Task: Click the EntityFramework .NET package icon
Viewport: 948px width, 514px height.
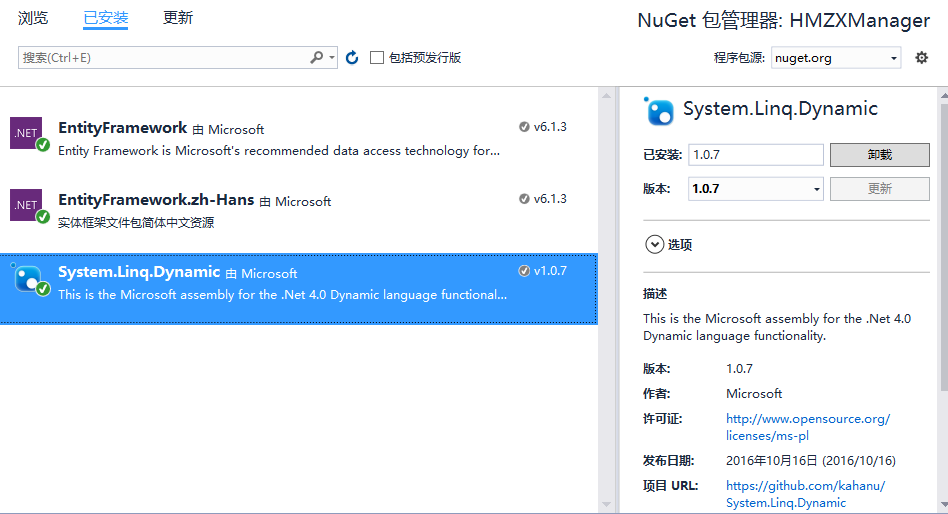Action: [x=29, y=134]
